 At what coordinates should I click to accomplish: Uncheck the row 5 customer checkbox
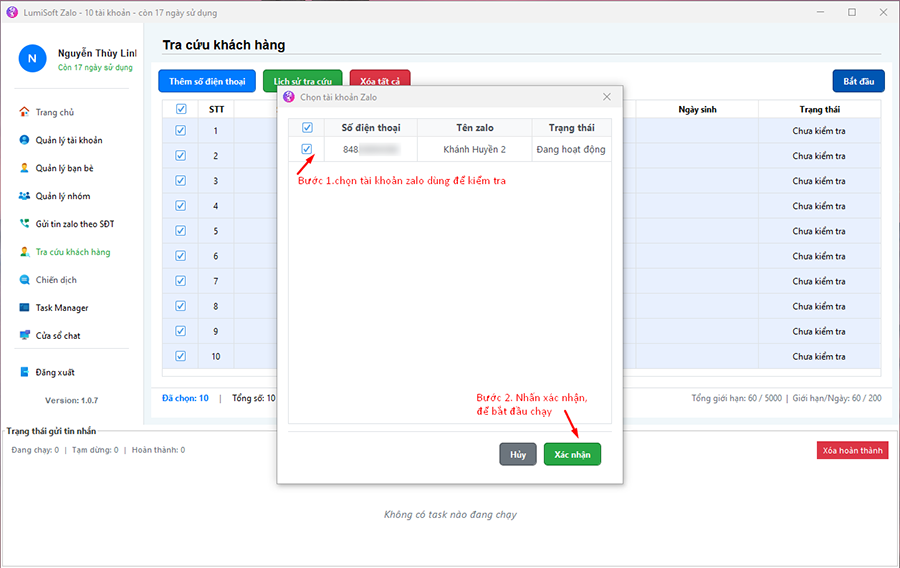coord(180,231)
